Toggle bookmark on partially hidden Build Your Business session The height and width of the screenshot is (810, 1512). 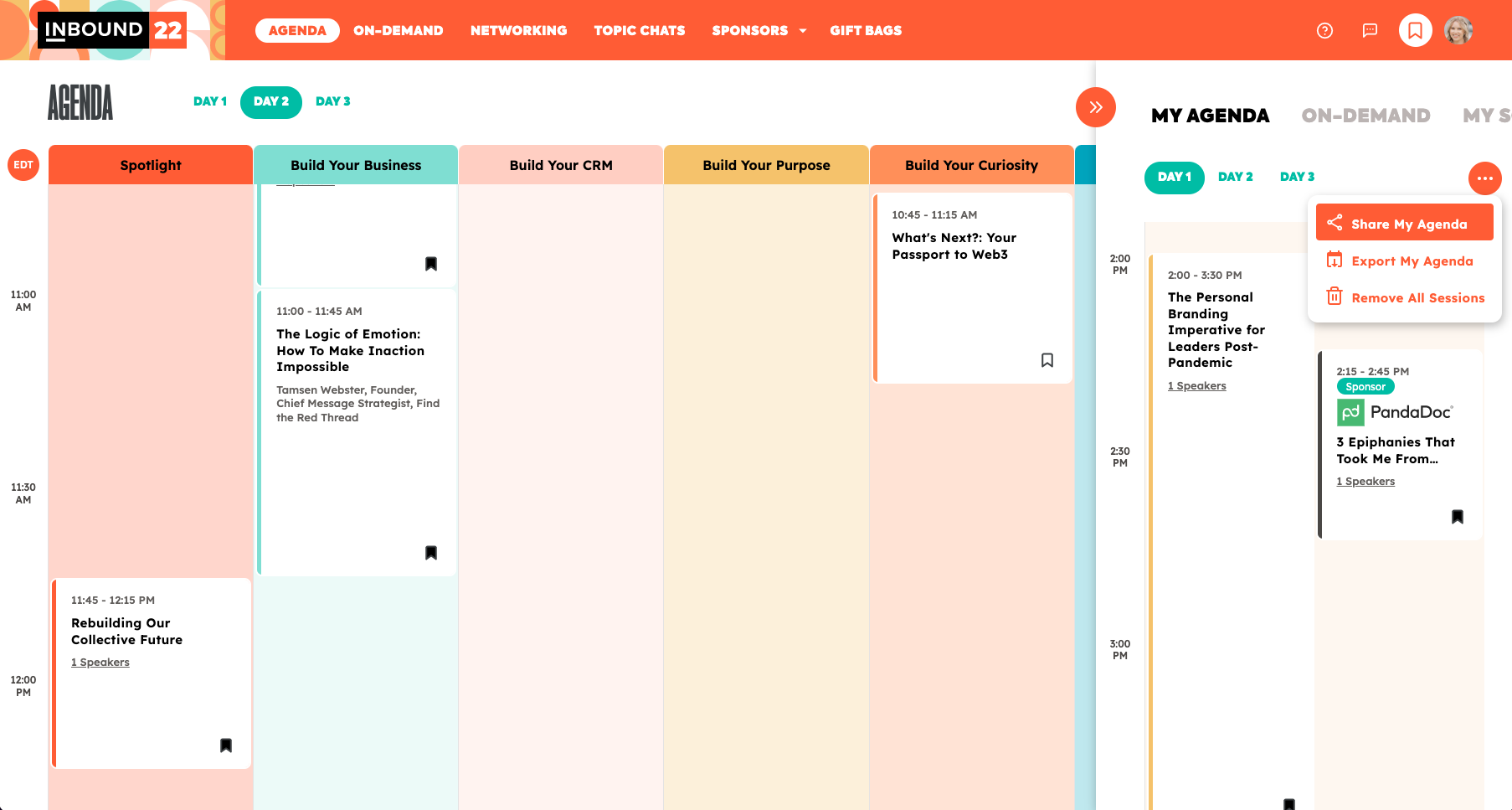tap(431, 264)
